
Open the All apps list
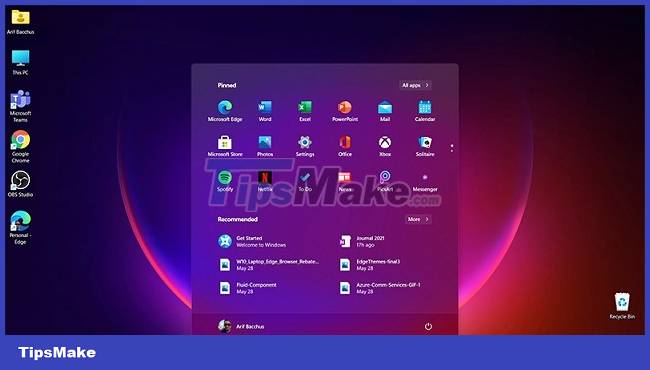(x=415, y=85)
